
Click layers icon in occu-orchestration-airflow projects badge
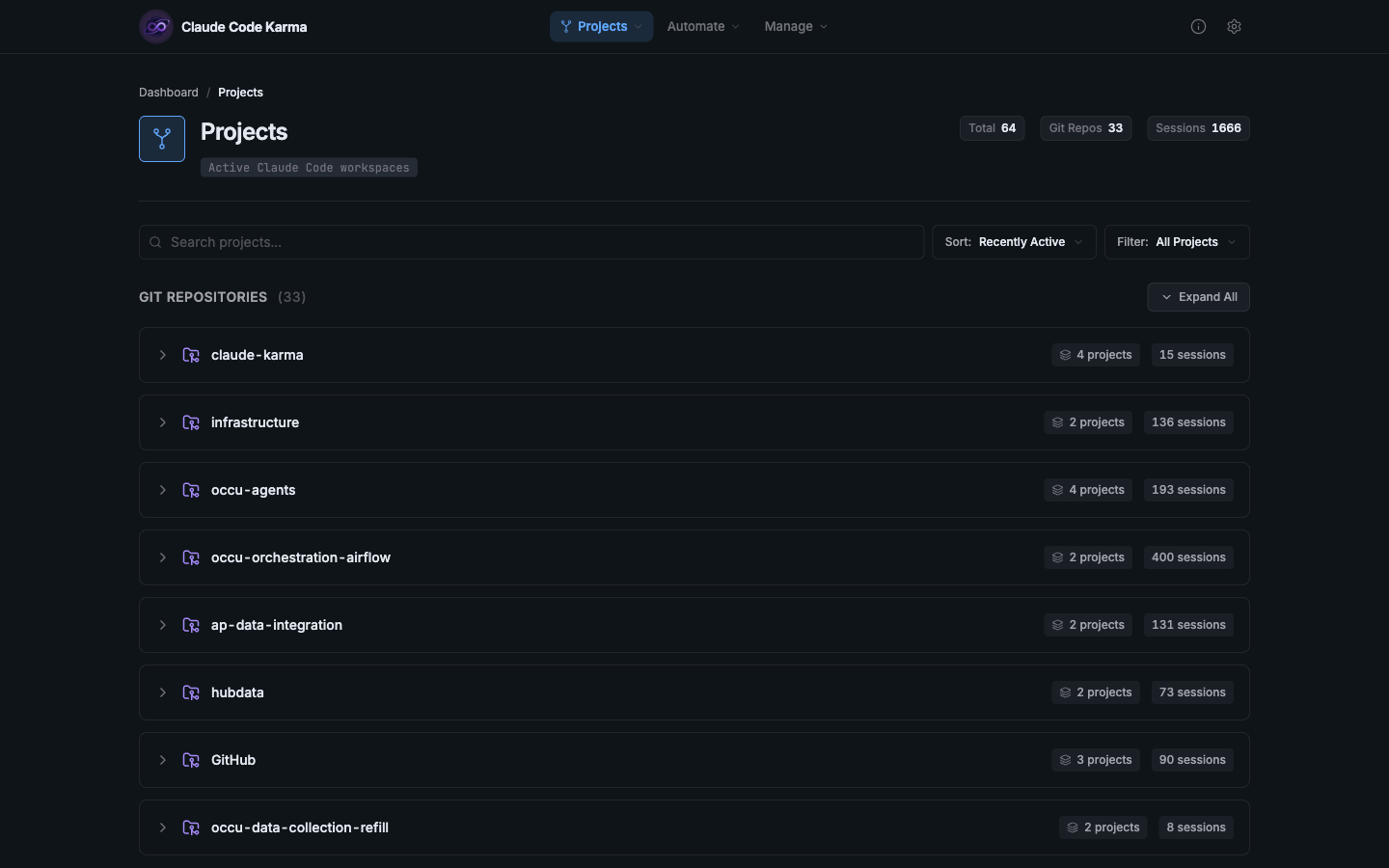(1057, 557)
